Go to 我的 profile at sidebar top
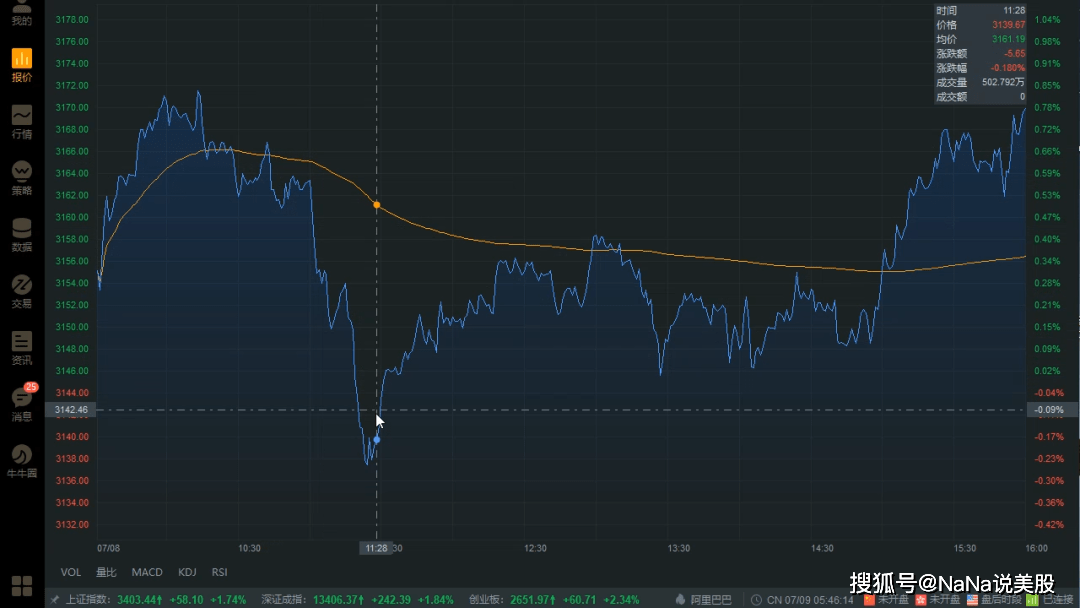This screenshot has width=1080, height=608. [x=21, y=10]
